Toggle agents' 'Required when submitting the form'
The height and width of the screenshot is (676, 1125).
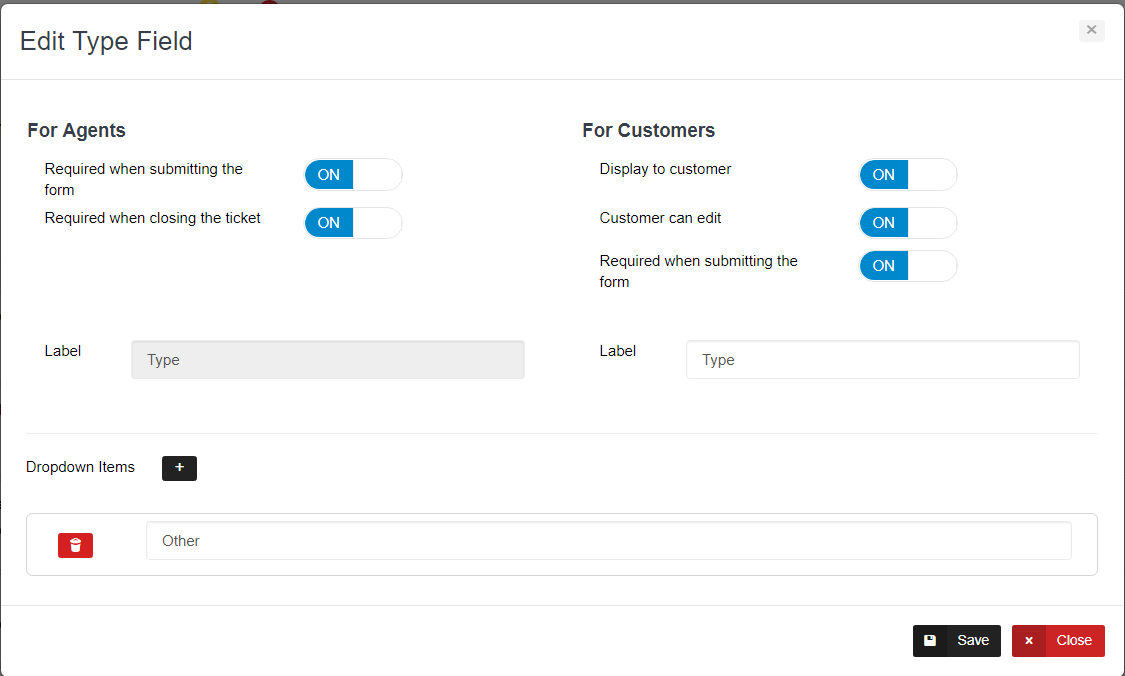[x=353, y=175]
